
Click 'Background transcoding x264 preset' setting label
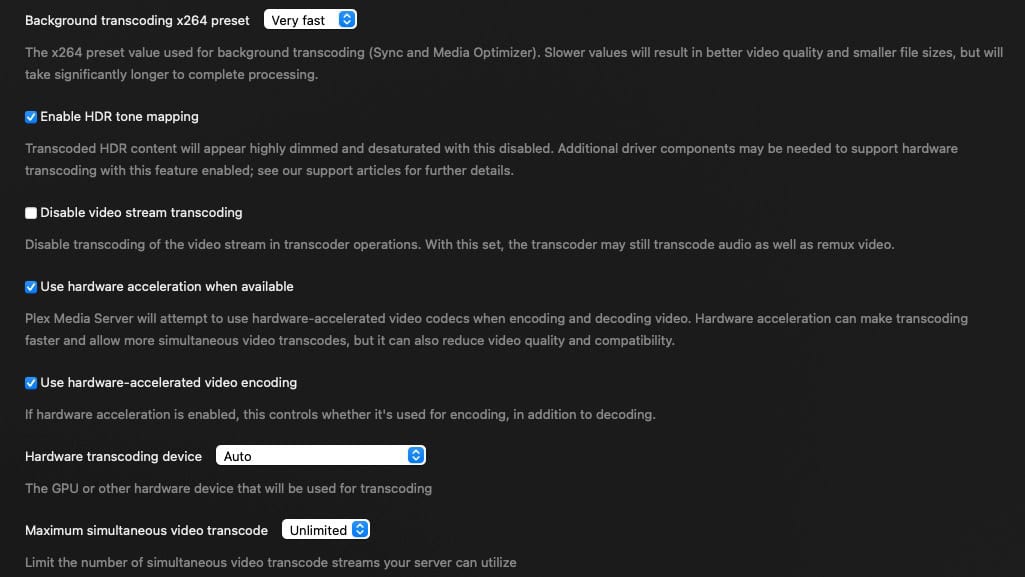coord(137,20)
